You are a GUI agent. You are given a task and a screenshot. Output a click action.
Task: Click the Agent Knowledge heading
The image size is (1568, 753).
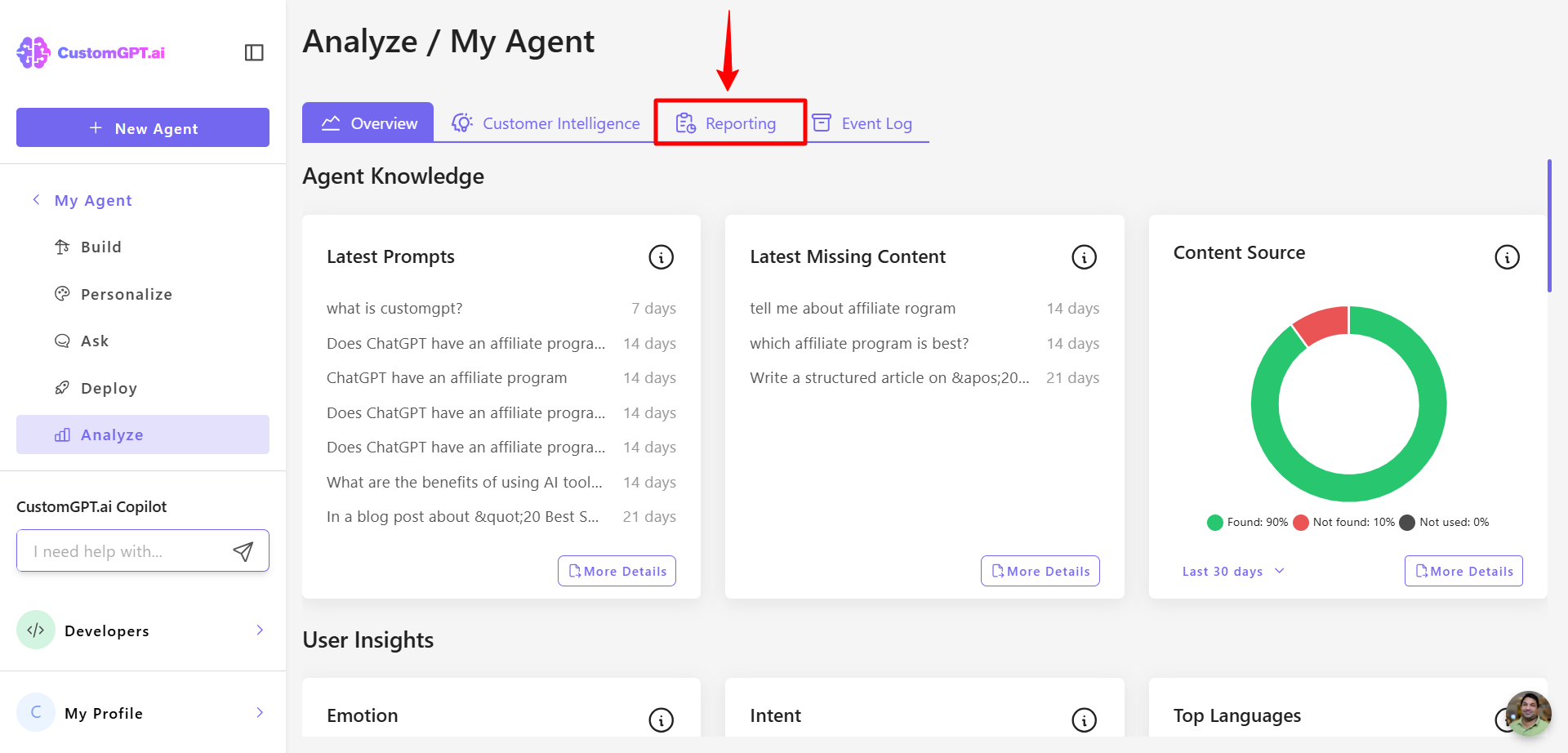pyautogui.click(x=393, y=176)
